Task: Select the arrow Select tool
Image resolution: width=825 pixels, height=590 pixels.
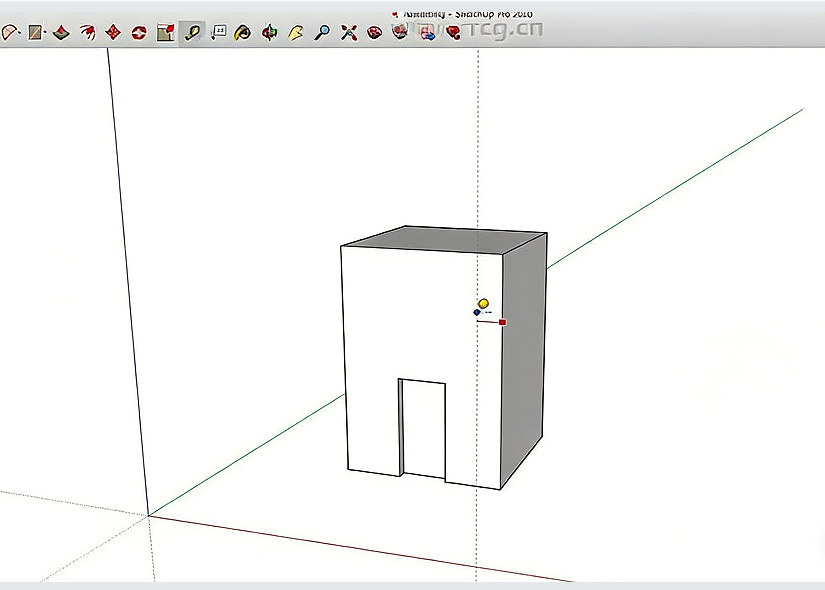Action: 10,31
